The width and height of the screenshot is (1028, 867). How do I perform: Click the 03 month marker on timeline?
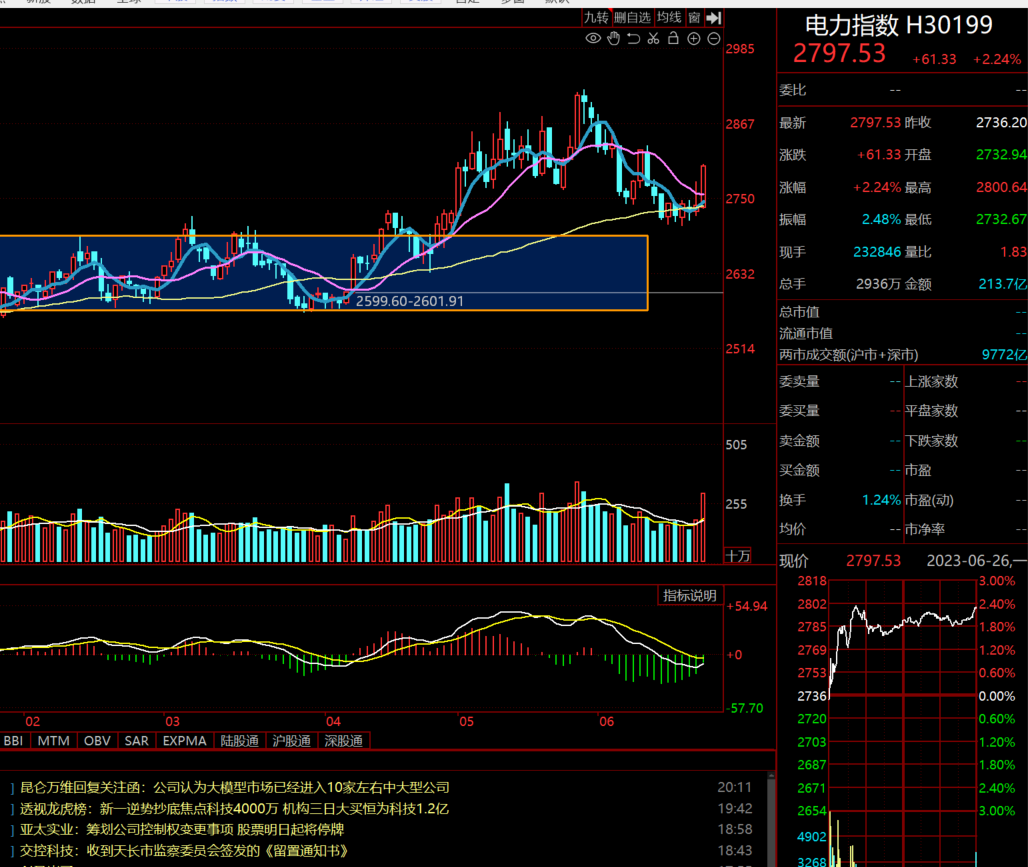click(x=172, y=721)
